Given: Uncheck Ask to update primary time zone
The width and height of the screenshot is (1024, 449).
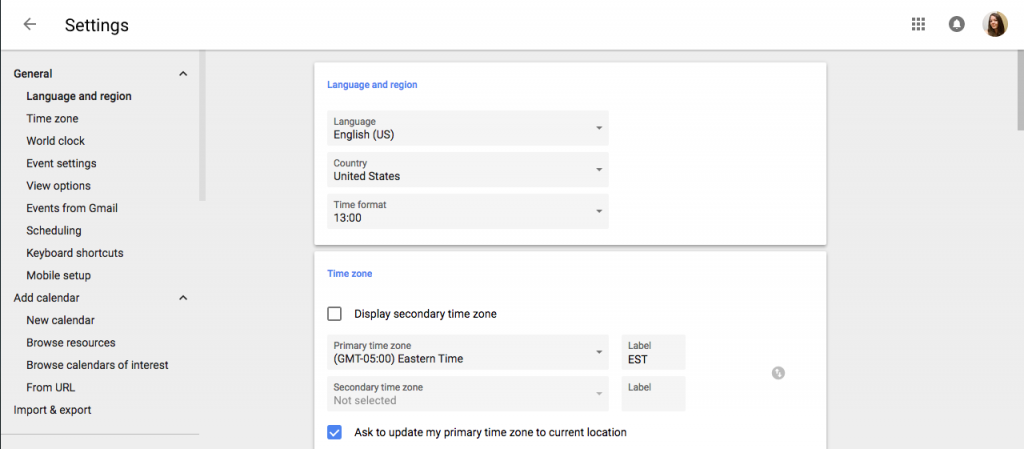Looking at the screenshot, I should point(335,433).
